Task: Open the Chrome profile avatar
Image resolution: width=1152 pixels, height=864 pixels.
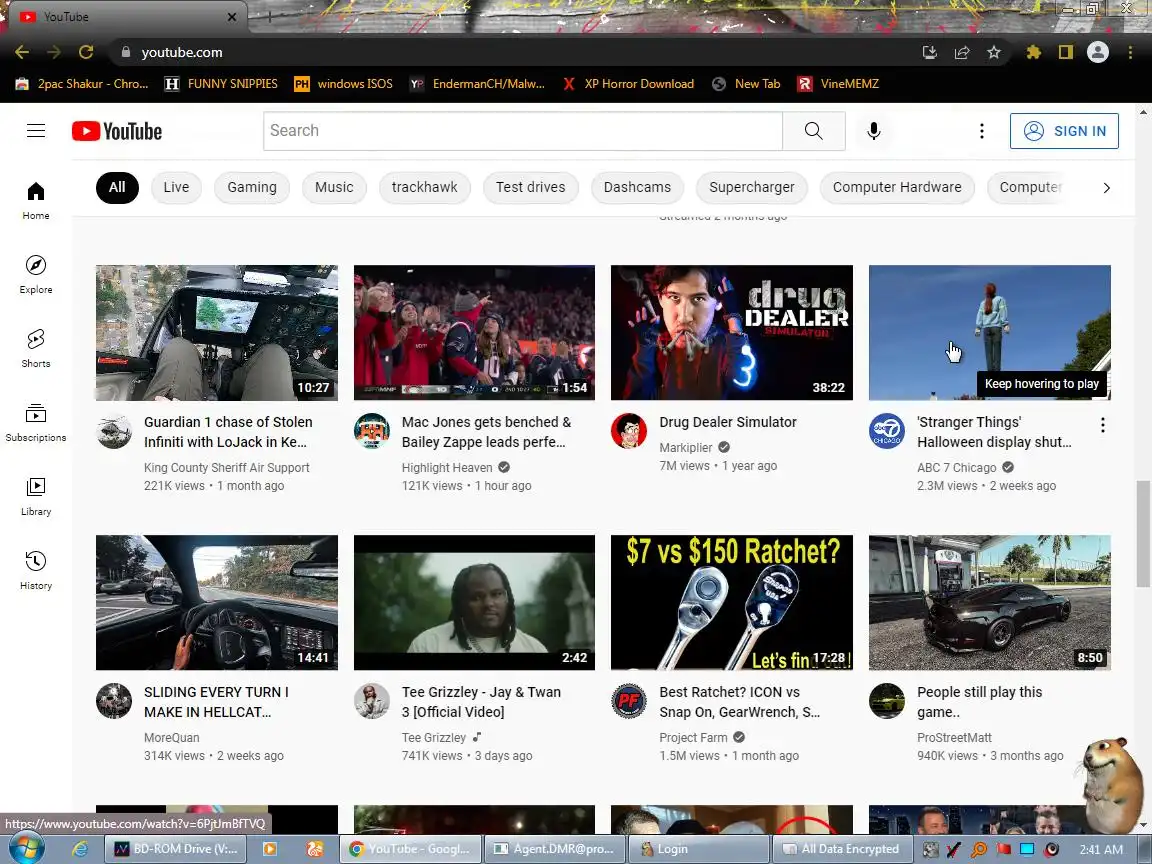Action: [1098, 52]
